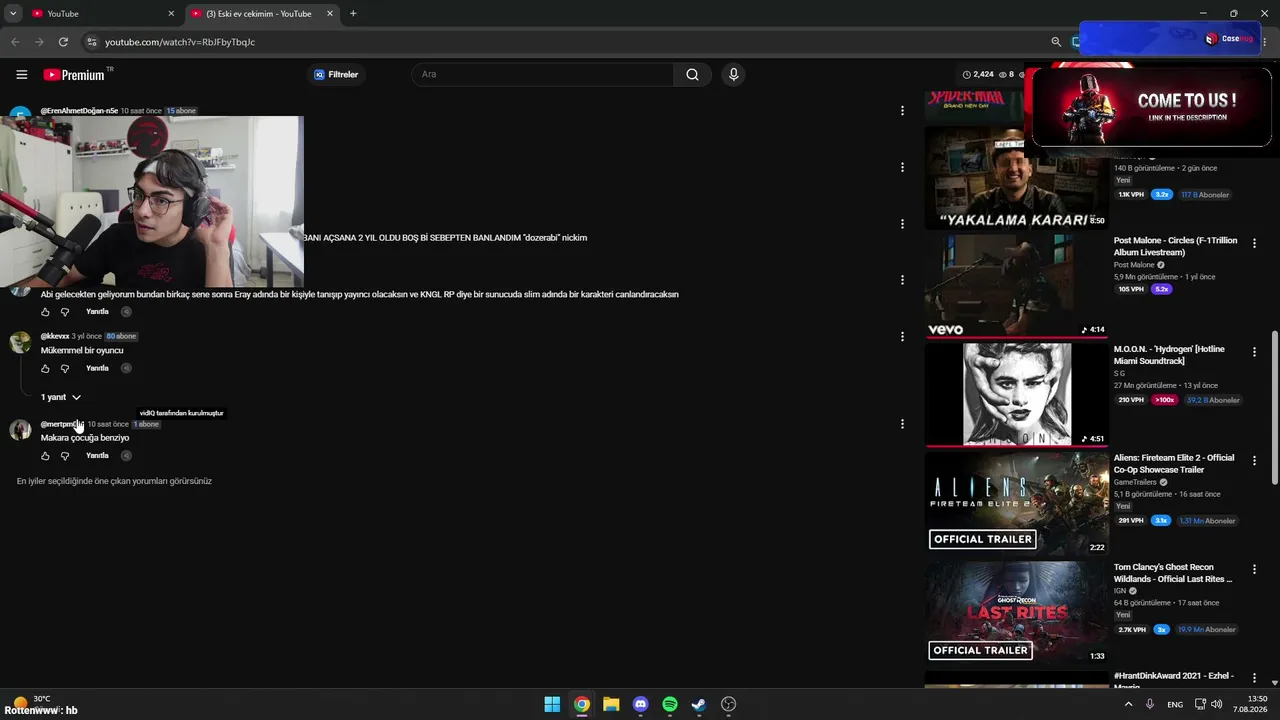
Task: Close the first YouTube tab
Action: click(x=171, y=14)
